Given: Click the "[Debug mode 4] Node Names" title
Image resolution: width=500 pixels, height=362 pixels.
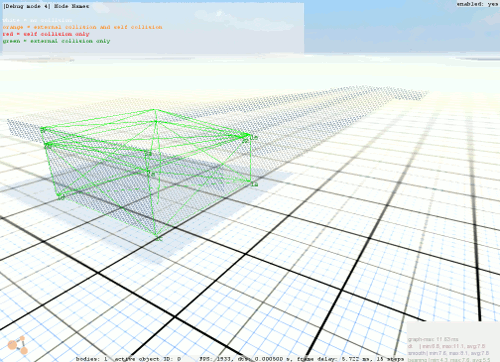Looking at the screenshot, I should click(46, 6).
